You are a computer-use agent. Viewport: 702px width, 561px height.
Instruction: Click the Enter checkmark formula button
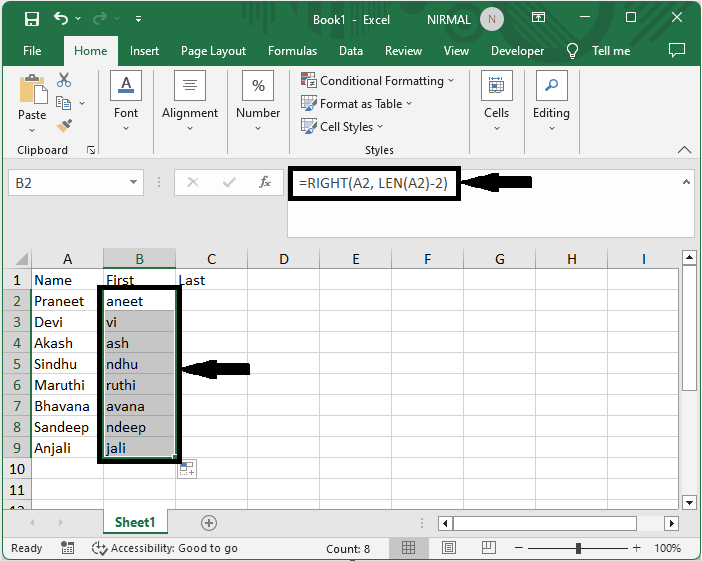pos(229,182)
